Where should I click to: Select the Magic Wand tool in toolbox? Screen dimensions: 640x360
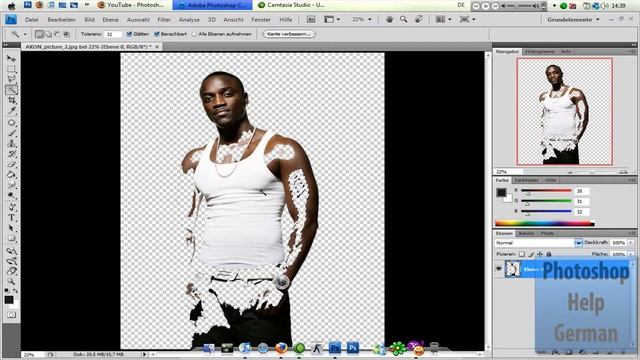[x=11, y=90]
